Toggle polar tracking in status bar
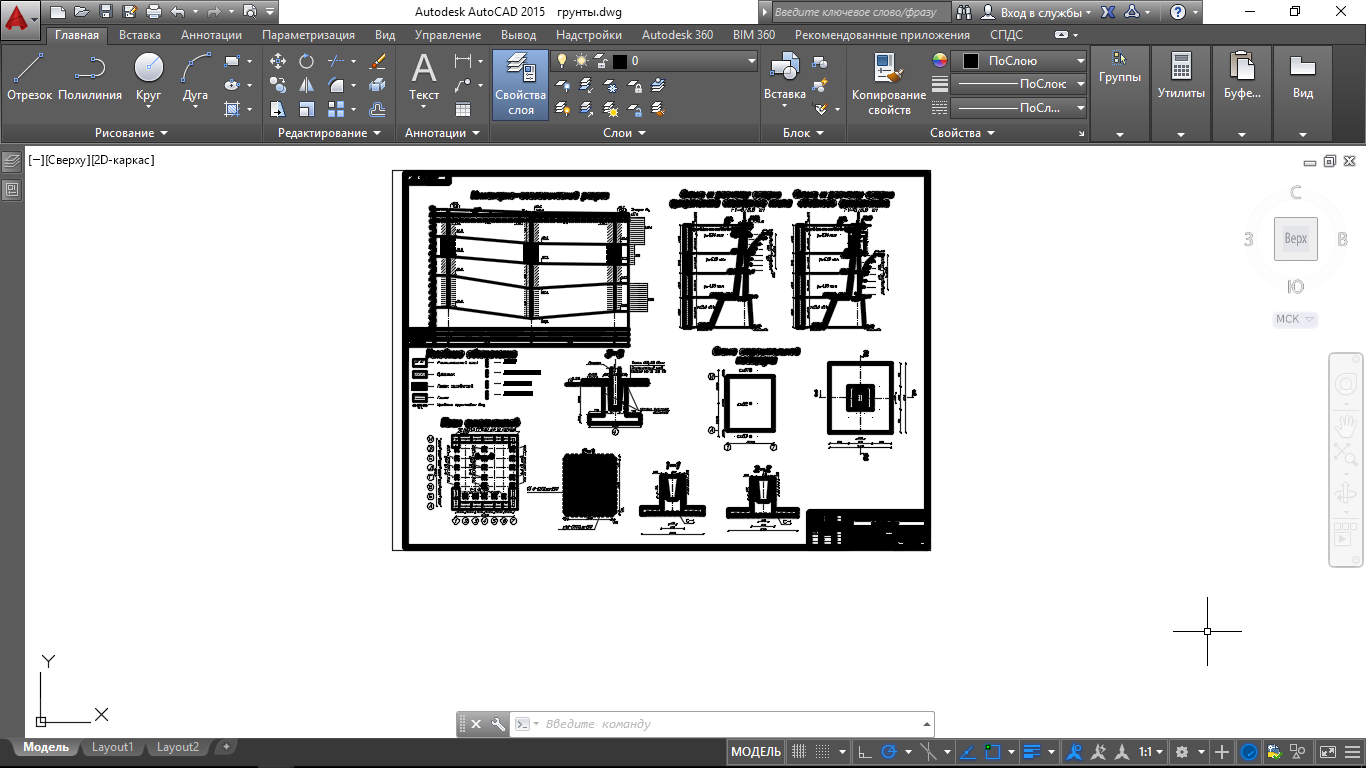The image size is (1366, 768). pyautogui.click(x=888, y=752)
